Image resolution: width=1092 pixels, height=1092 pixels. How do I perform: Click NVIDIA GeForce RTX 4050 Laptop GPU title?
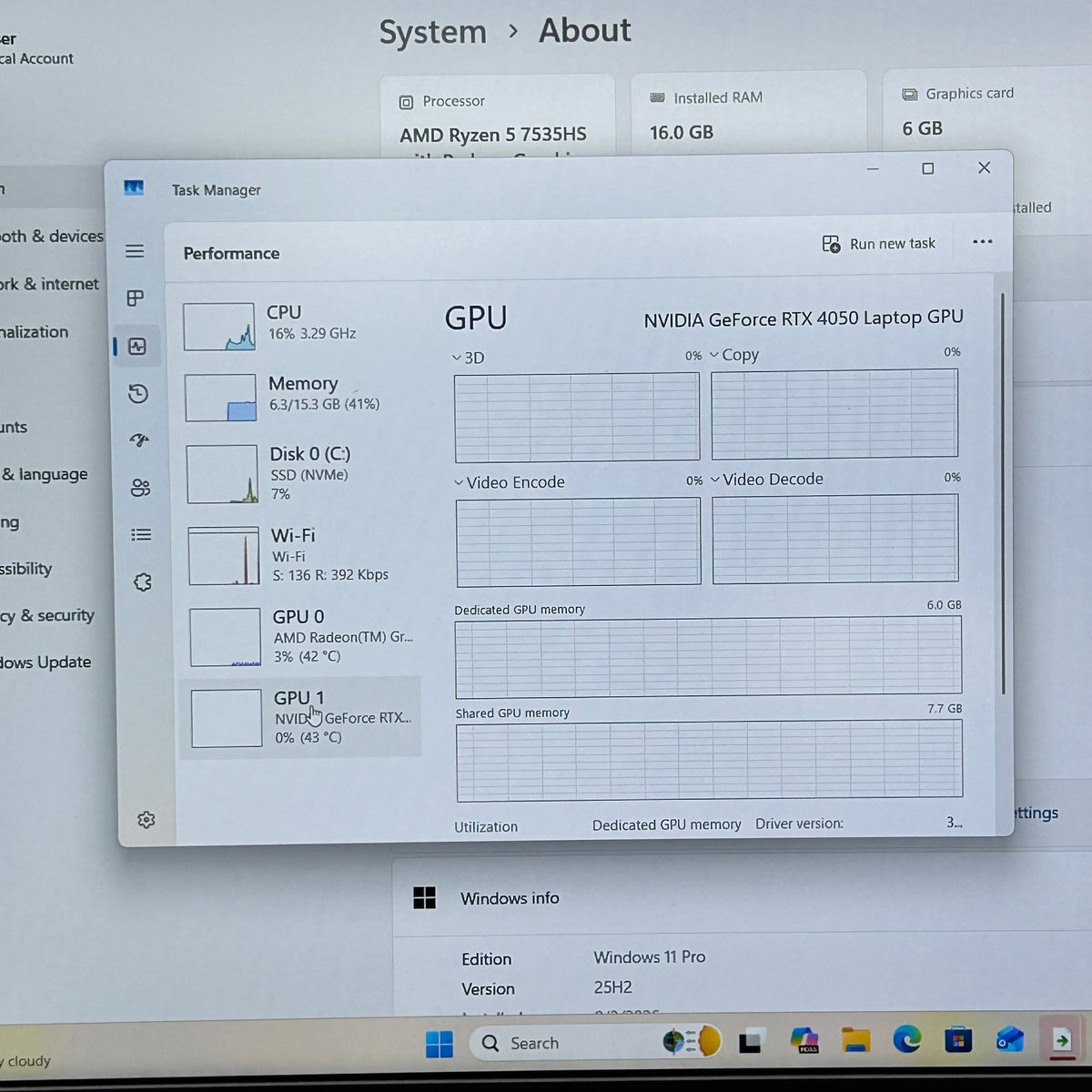[804, 318]
